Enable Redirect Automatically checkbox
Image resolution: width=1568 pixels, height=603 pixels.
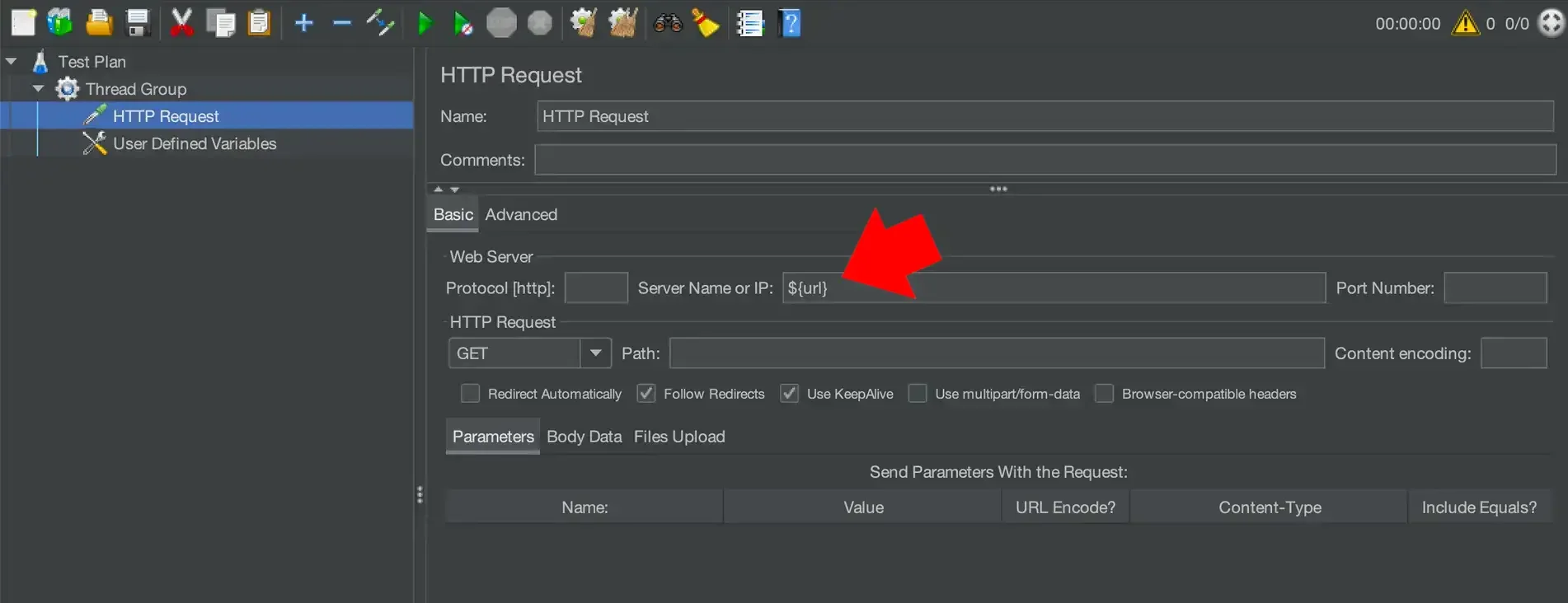pos(470,394)
